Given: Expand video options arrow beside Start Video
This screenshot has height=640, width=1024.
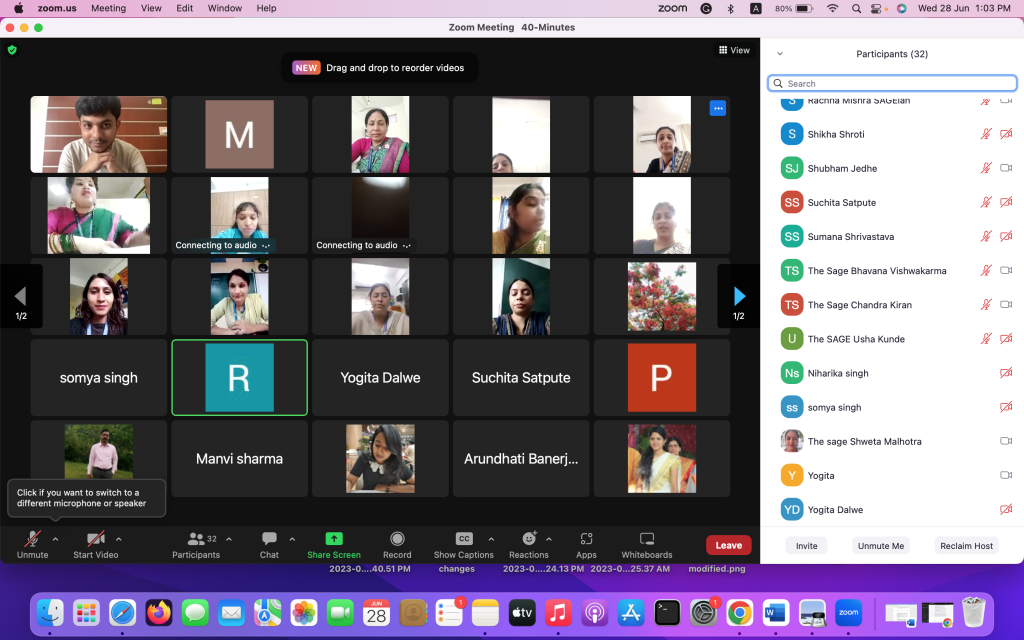Looking at the screenshot, I should click(119, 538).
